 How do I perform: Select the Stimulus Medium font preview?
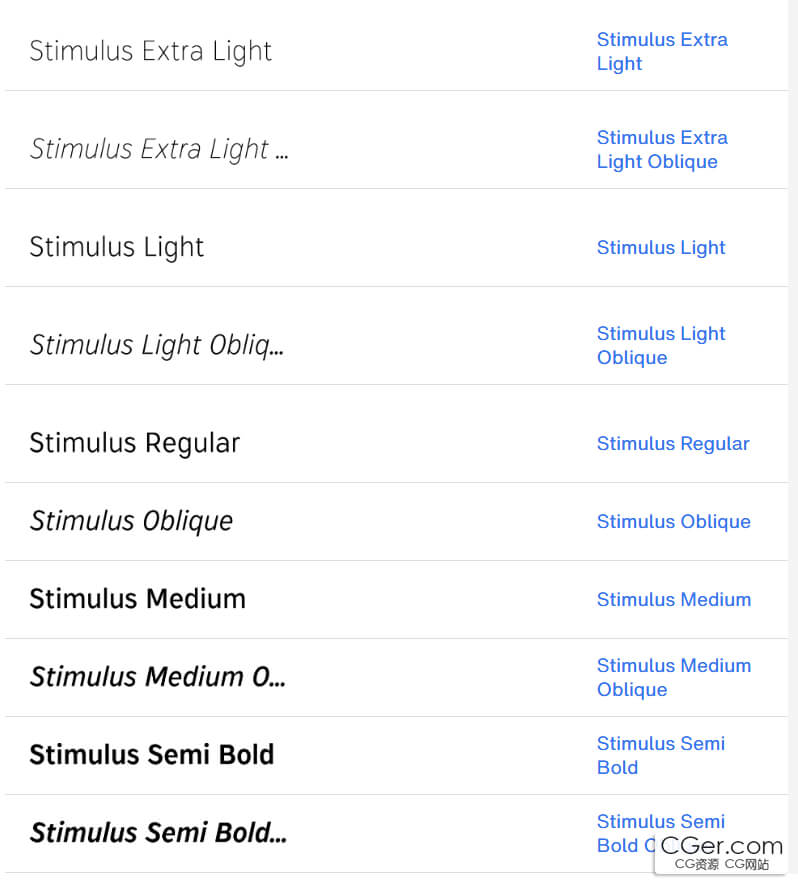(x=138, y=599)
